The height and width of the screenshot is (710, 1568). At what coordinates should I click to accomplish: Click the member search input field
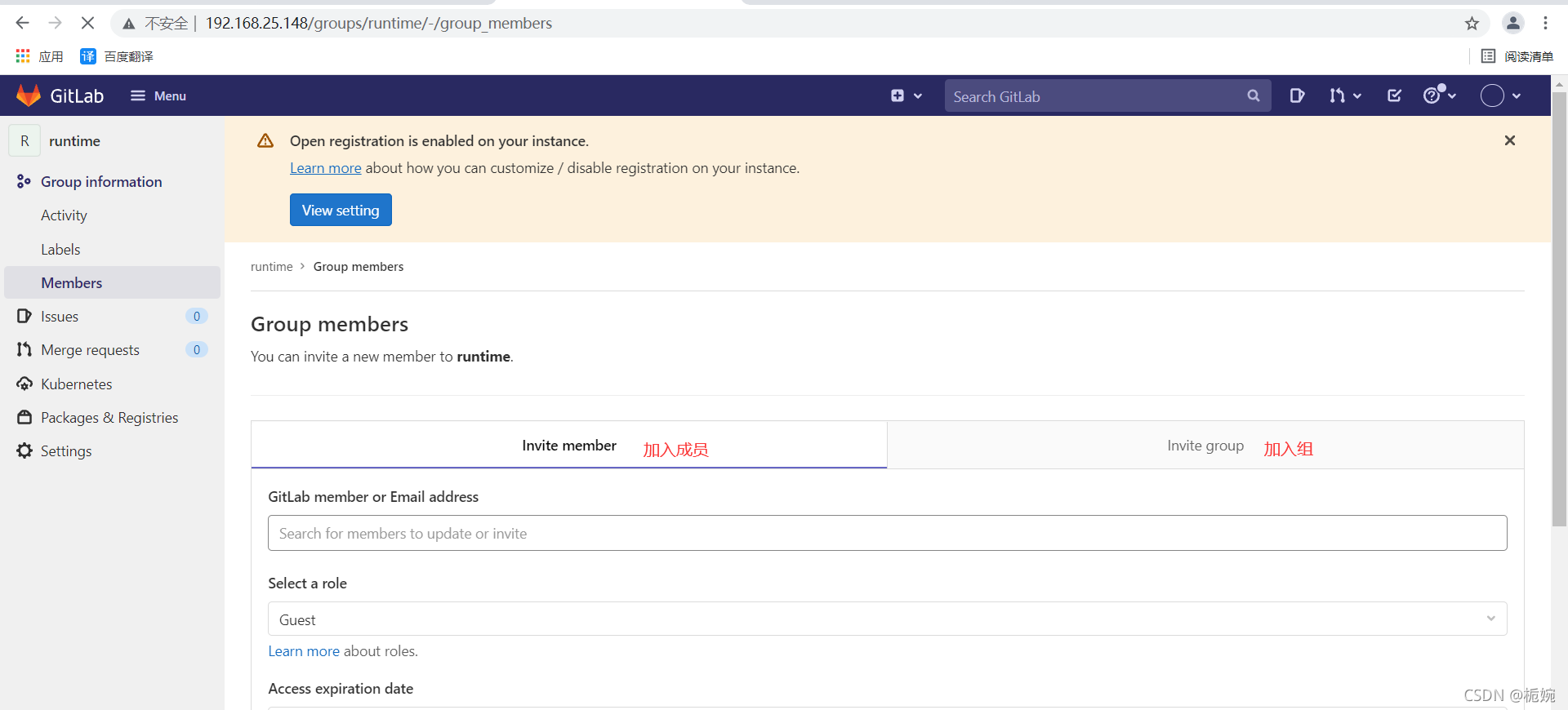tap(888, 533)
